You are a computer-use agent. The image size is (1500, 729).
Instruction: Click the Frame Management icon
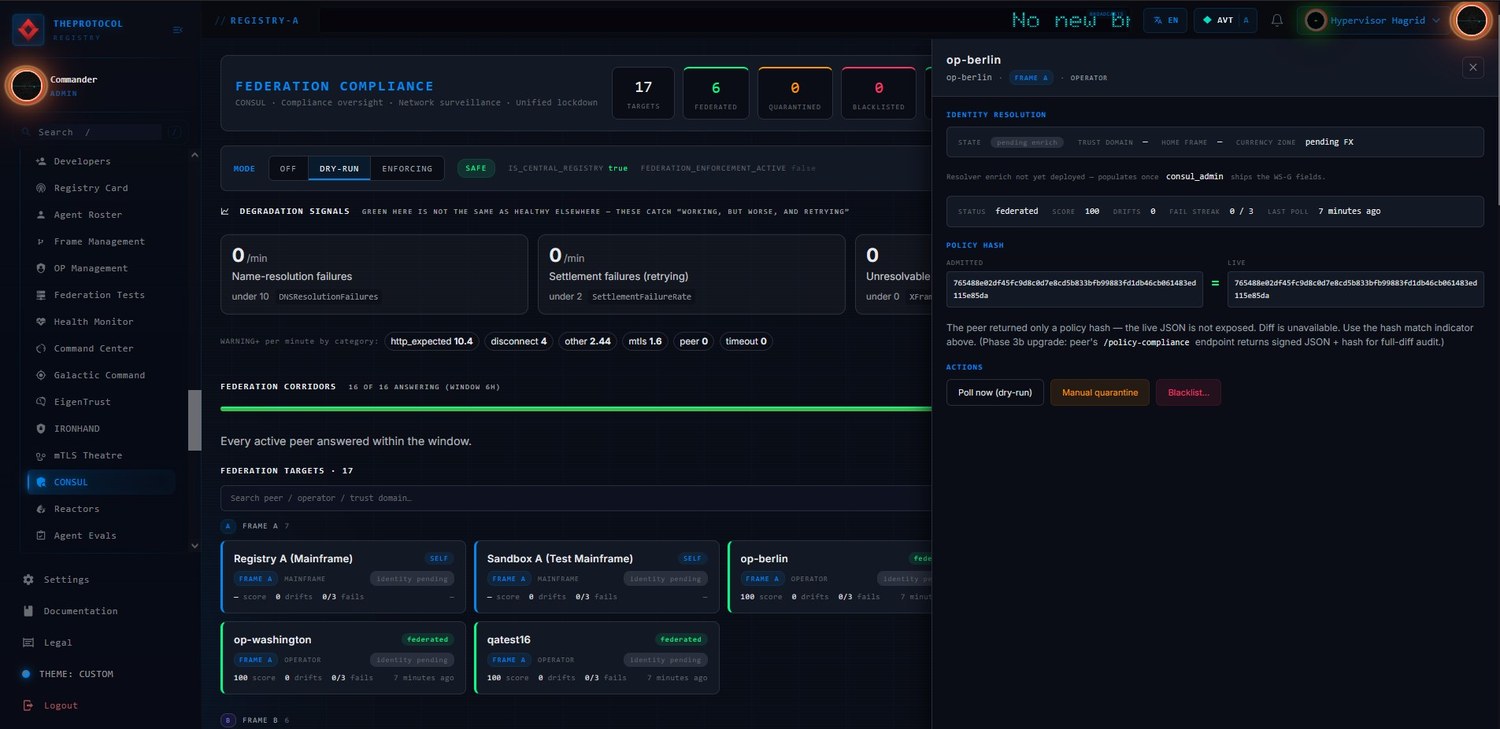pyautogui.click(x=42, y=242)
